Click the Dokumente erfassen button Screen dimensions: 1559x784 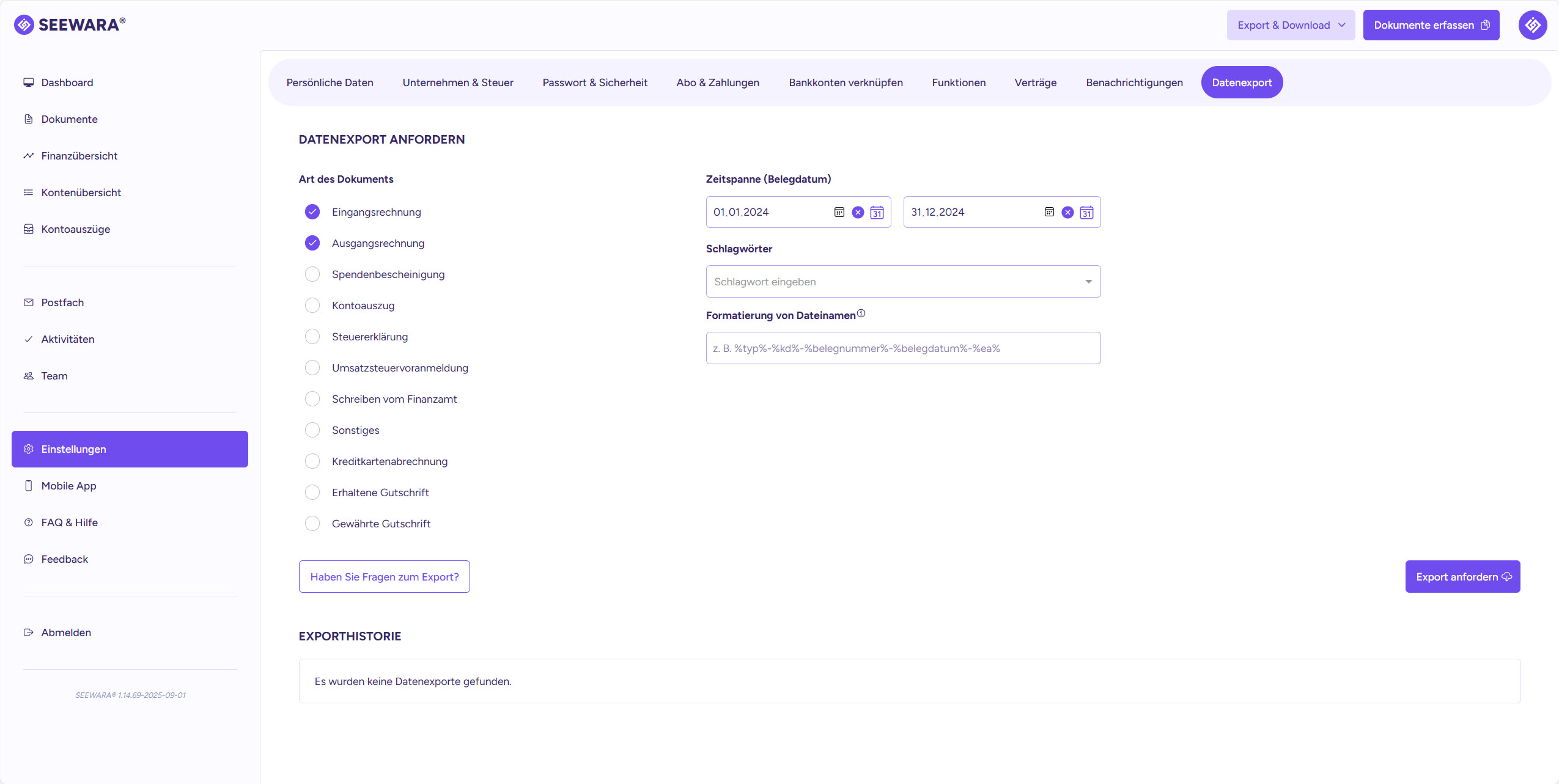click(1431, 25)
